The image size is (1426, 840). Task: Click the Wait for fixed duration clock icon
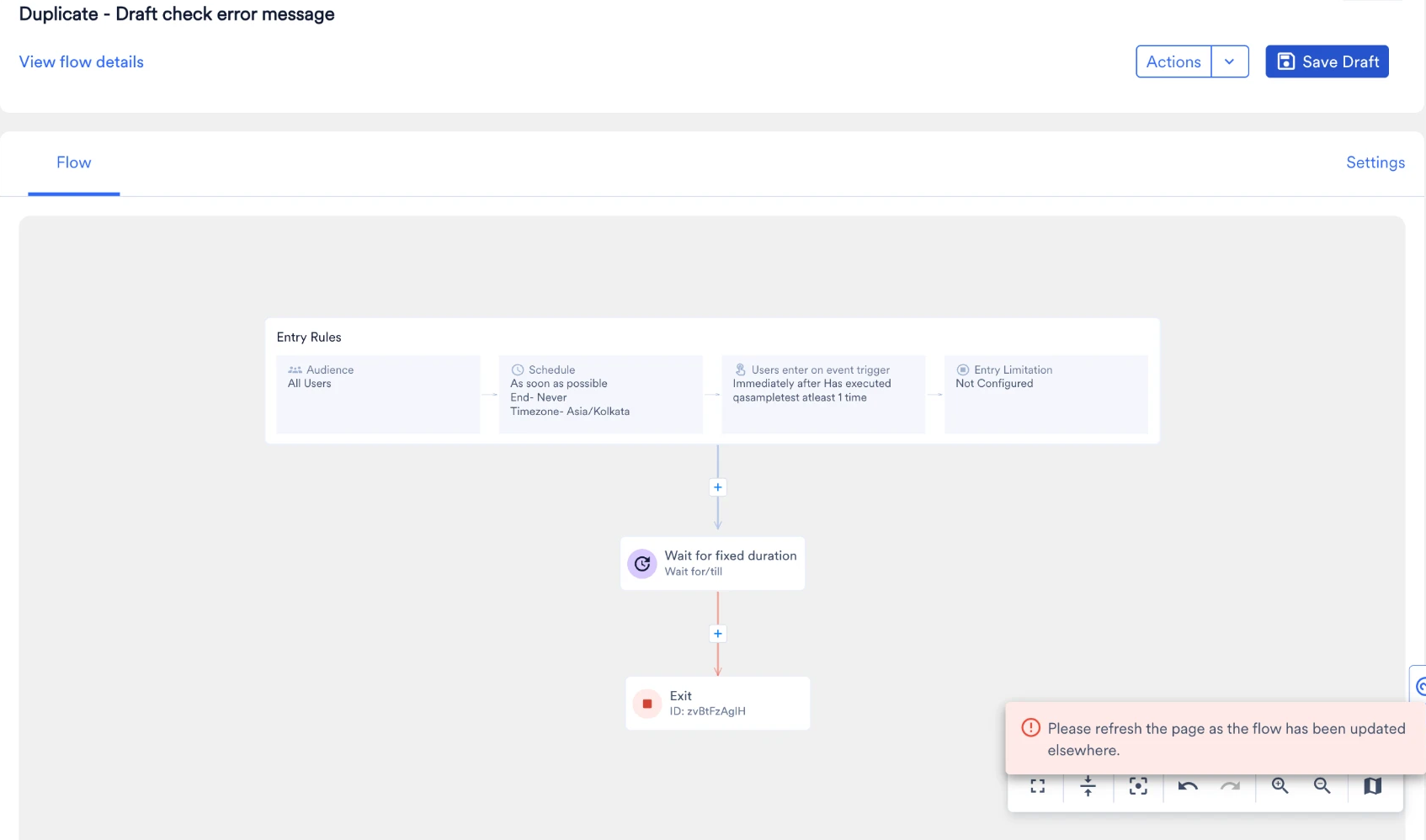[642, 563]
